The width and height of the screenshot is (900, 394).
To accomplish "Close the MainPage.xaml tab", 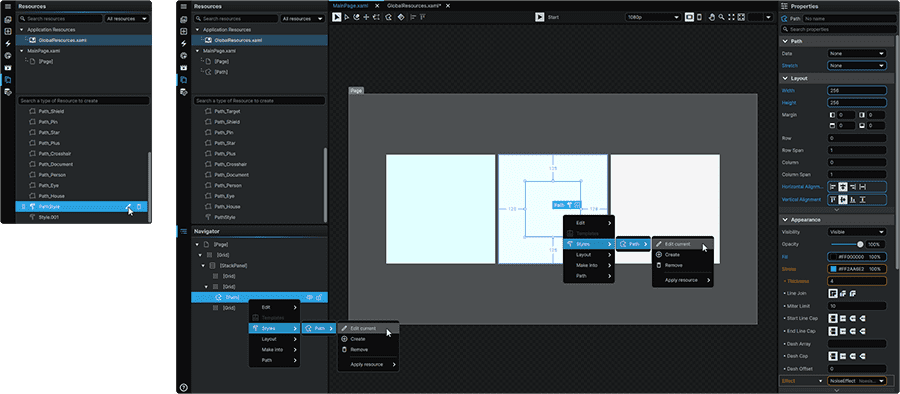I will (377, 5).
